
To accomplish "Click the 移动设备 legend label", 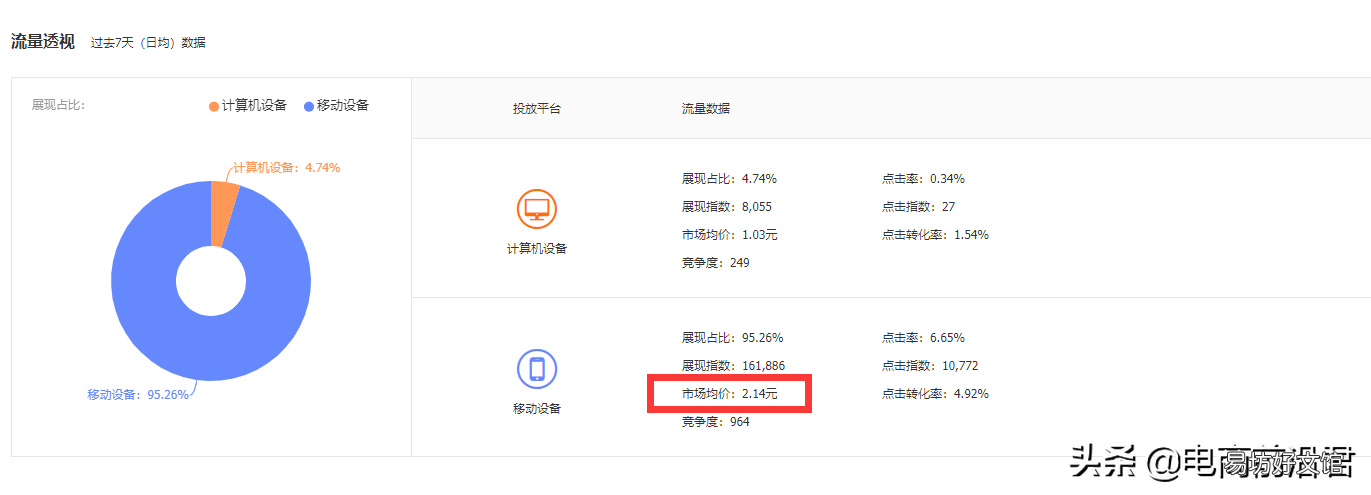I will [343, 106].
